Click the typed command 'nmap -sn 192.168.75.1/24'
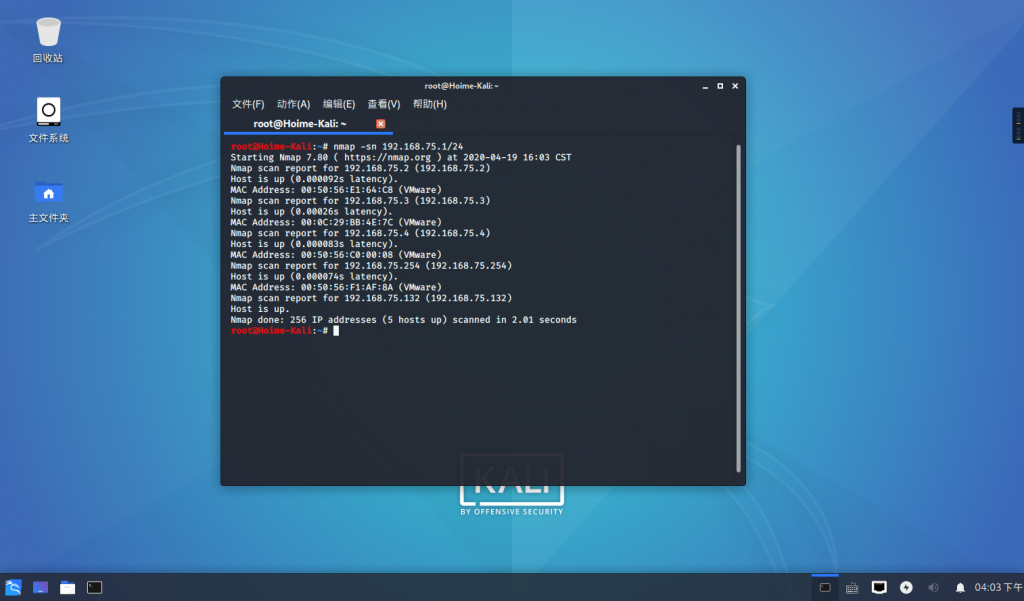The height and width of the screenshot is (601, 1024). point(398,146)
